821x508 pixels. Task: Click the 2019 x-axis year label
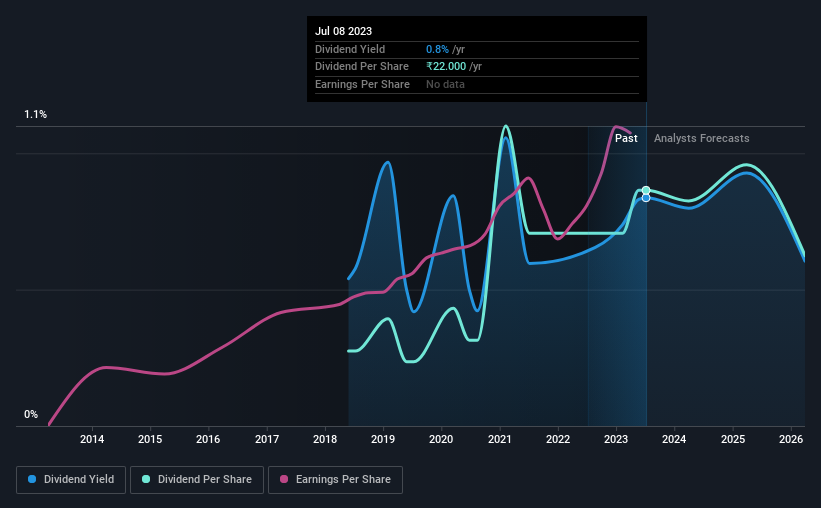tap(383, 439)
